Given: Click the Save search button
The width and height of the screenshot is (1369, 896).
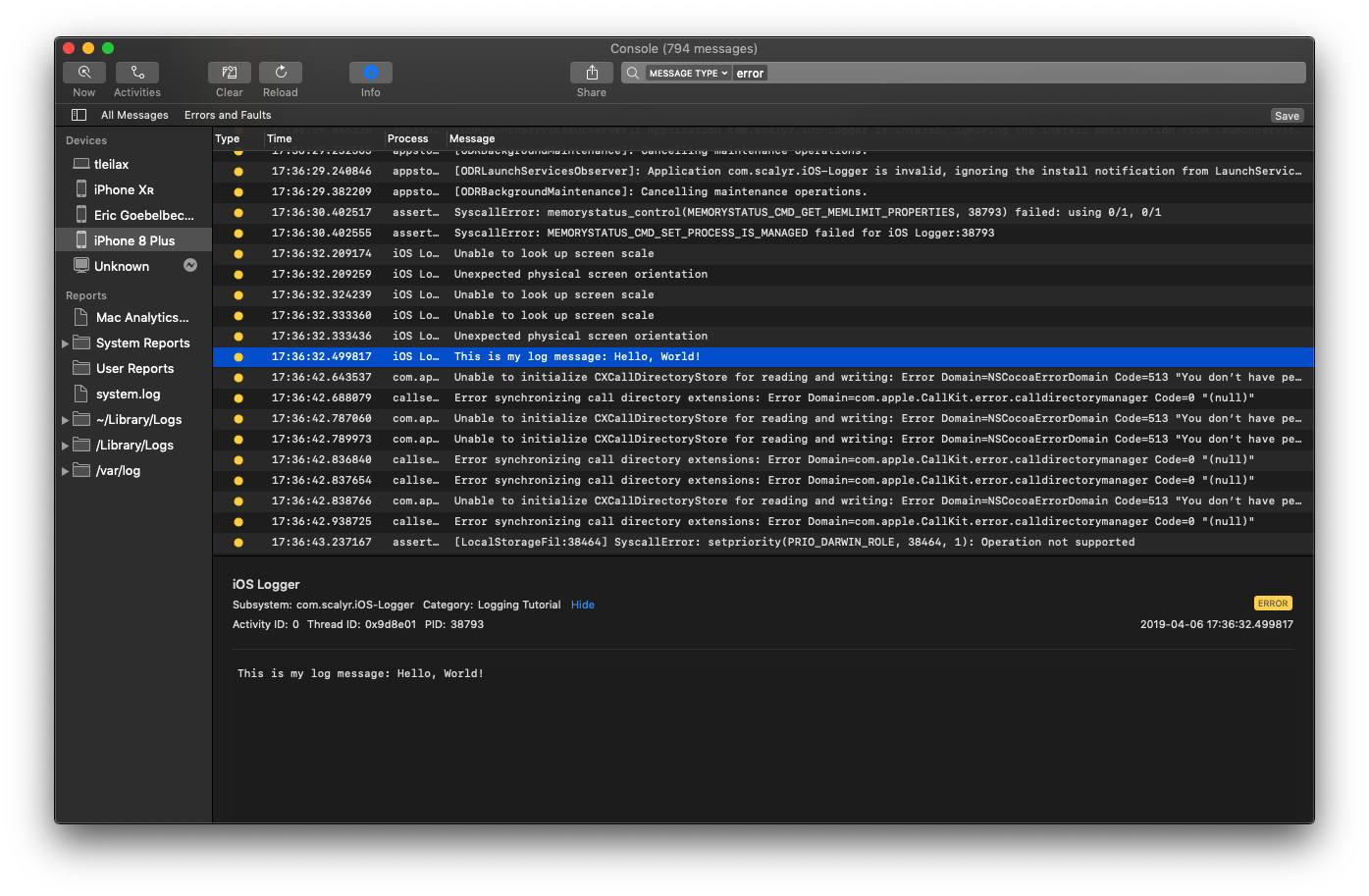Looking at the screenshot, I should tap(1287, 116).
